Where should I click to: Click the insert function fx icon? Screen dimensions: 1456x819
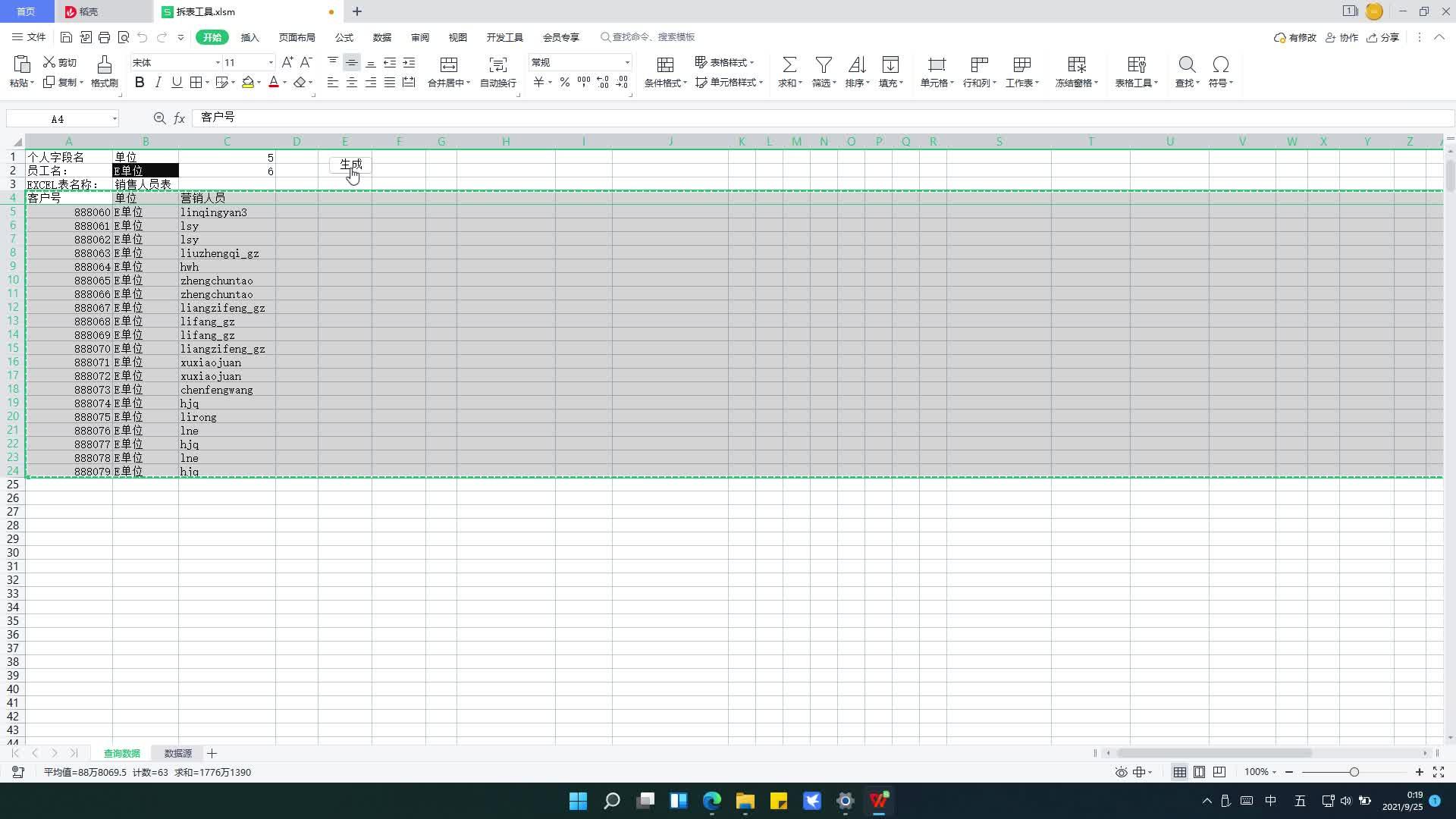(x=180, y=118)
